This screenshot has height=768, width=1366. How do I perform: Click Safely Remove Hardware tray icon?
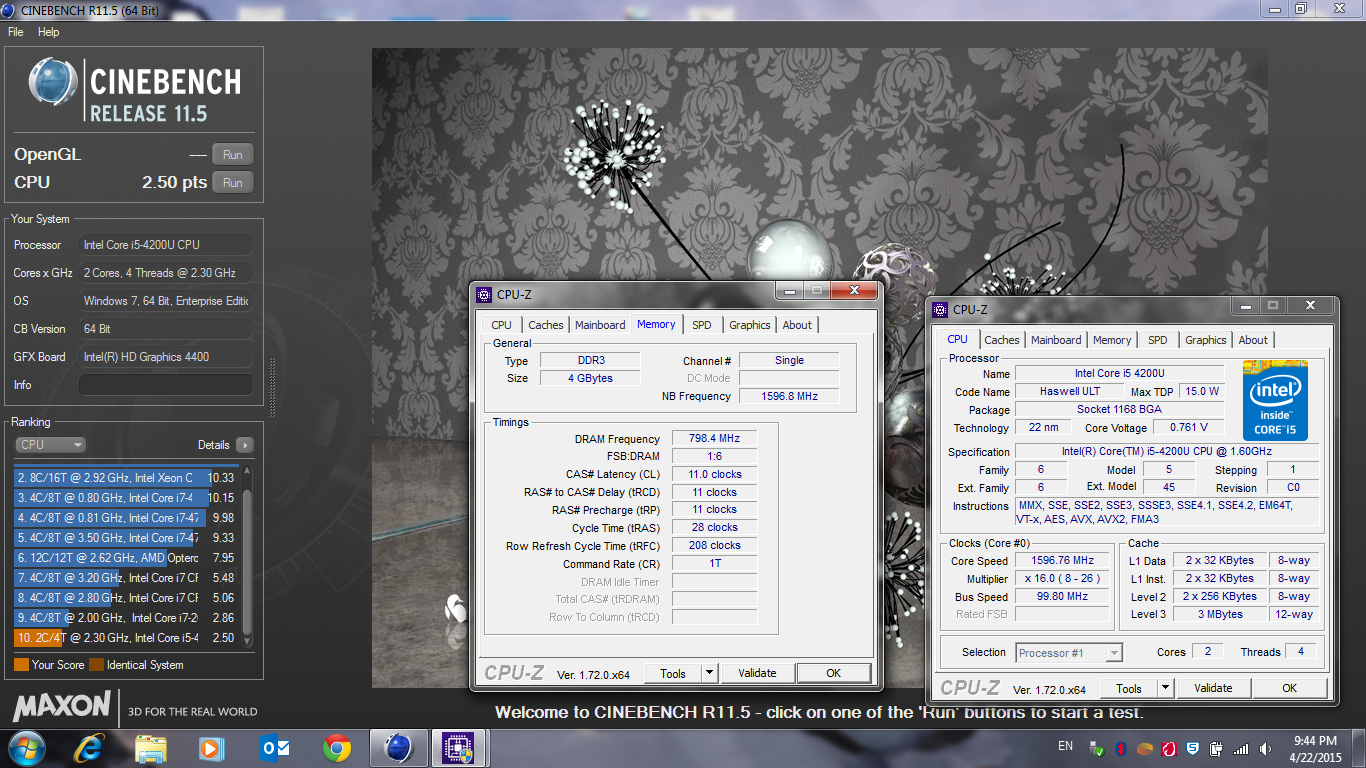1097,749
